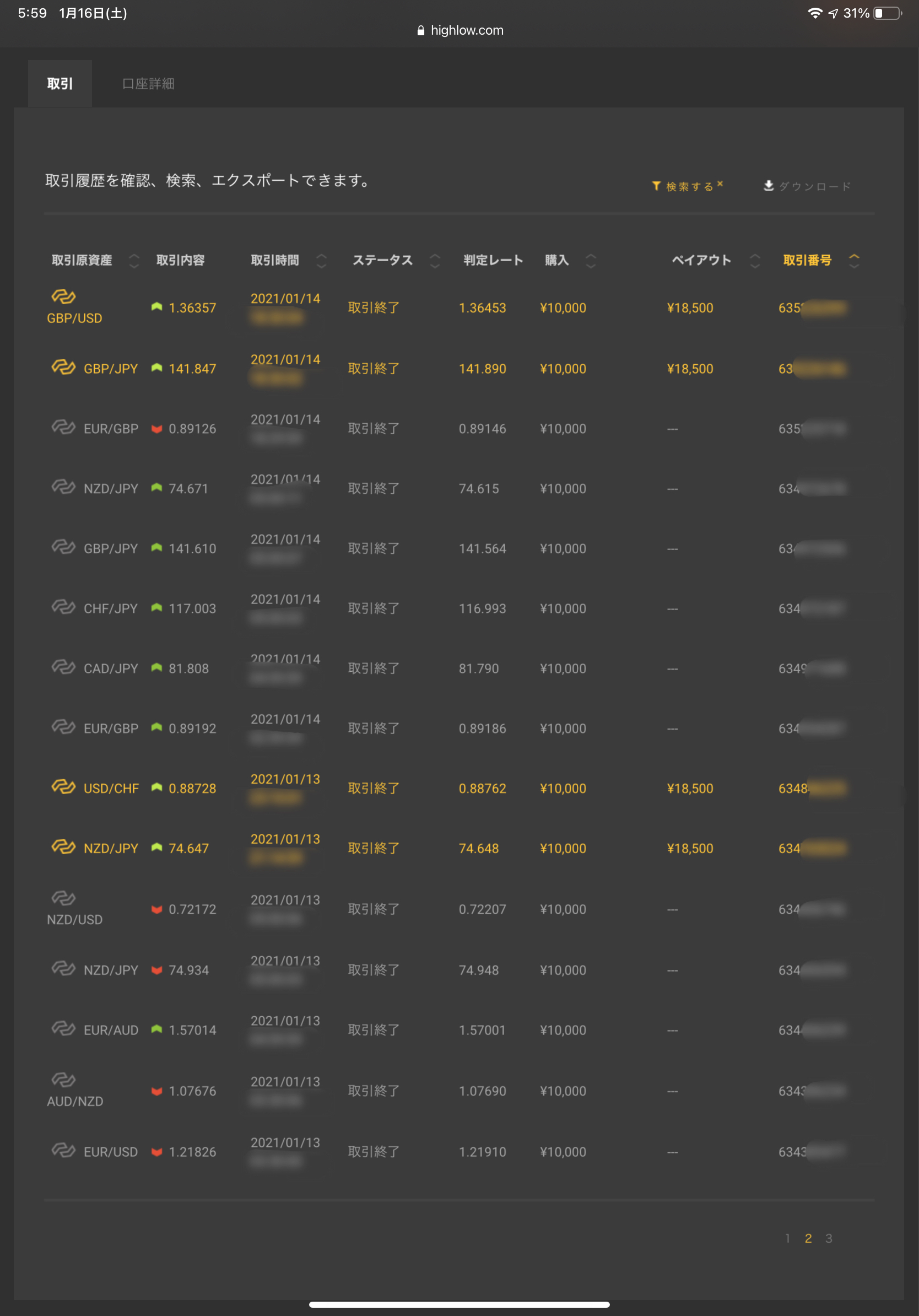The width and height of the screenshot is (919, 1316).
Task: Click the asset icon on the GBP/USD row
Action: click(63, 296)
